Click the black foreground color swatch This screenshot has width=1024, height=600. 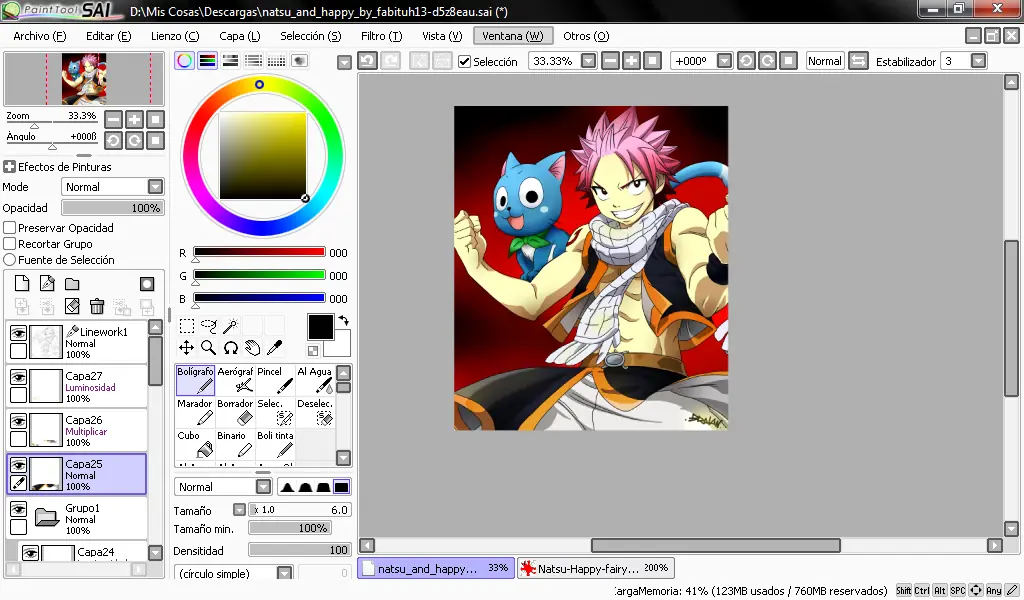(x=321, y=327)
